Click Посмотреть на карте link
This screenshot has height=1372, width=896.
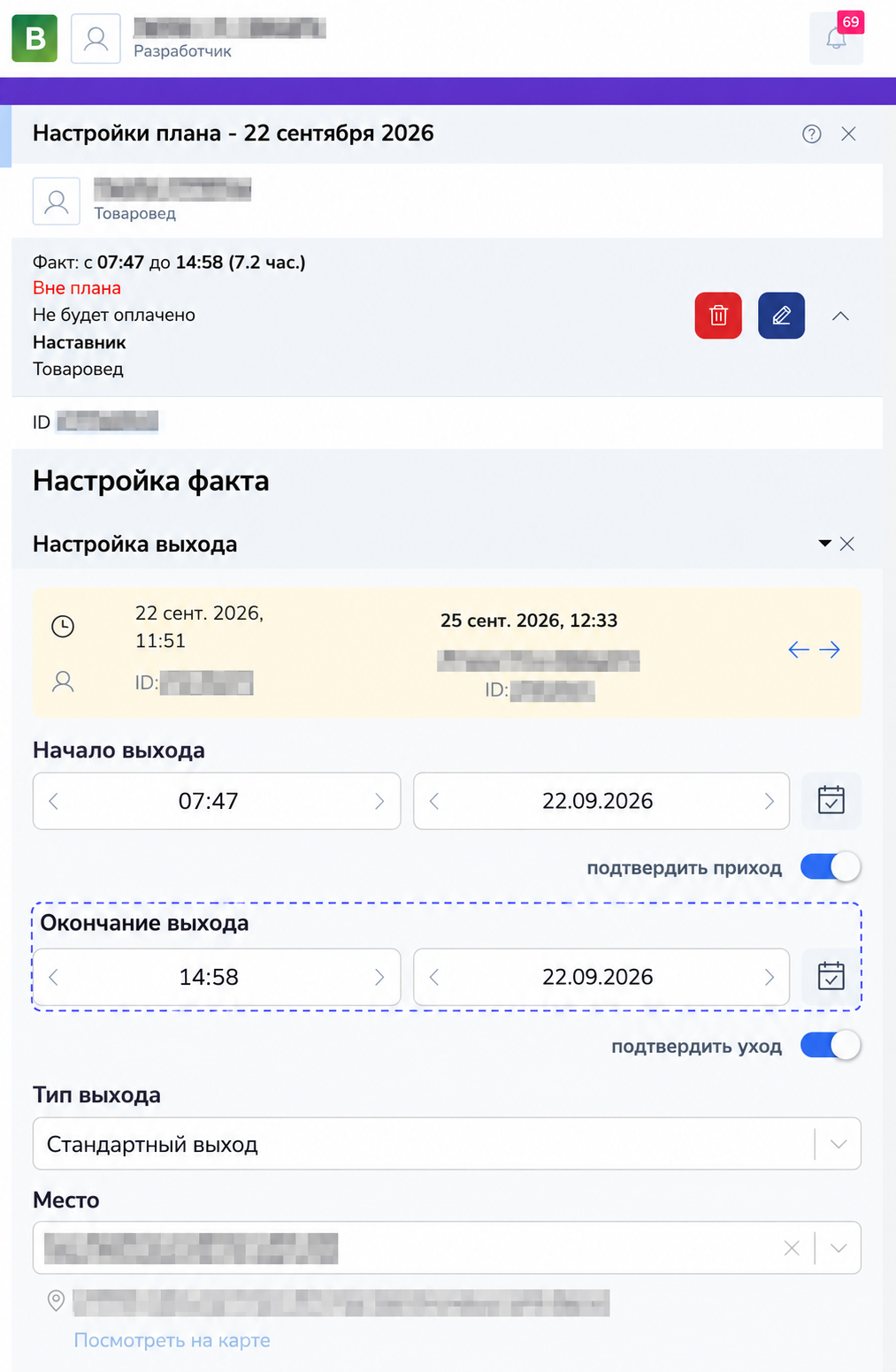tap(172, 1340)
